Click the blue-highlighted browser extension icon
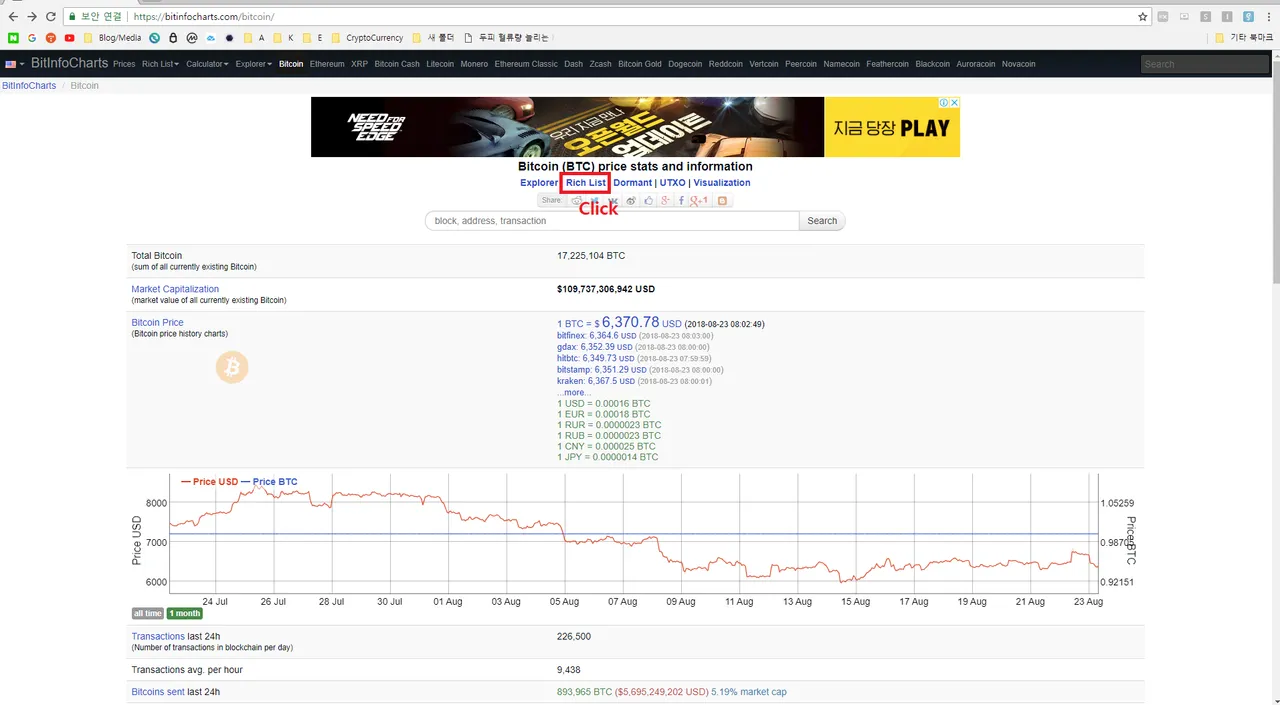Image resolution: width=1280 pixels, height=705 pixels. [1248, 17]
